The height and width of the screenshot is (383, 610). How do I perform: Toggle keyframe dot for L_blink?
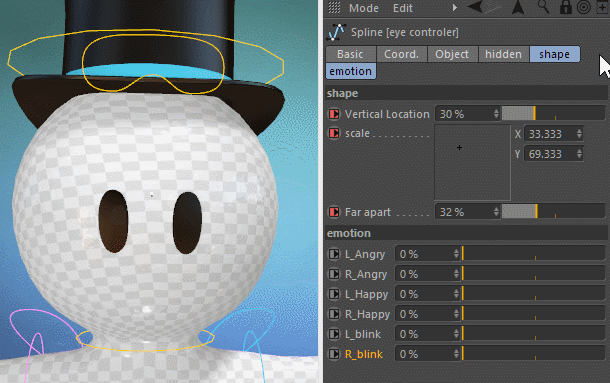point(334,334)
